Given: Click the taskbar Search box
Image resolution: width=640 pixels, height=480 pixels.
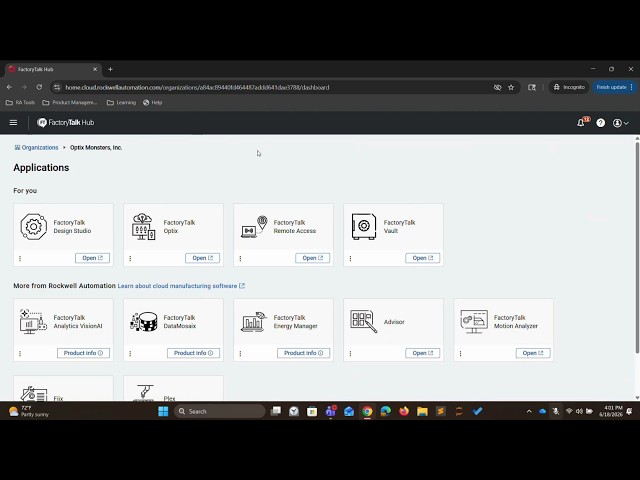Looking at the screenshot, I should pos(220,411).
